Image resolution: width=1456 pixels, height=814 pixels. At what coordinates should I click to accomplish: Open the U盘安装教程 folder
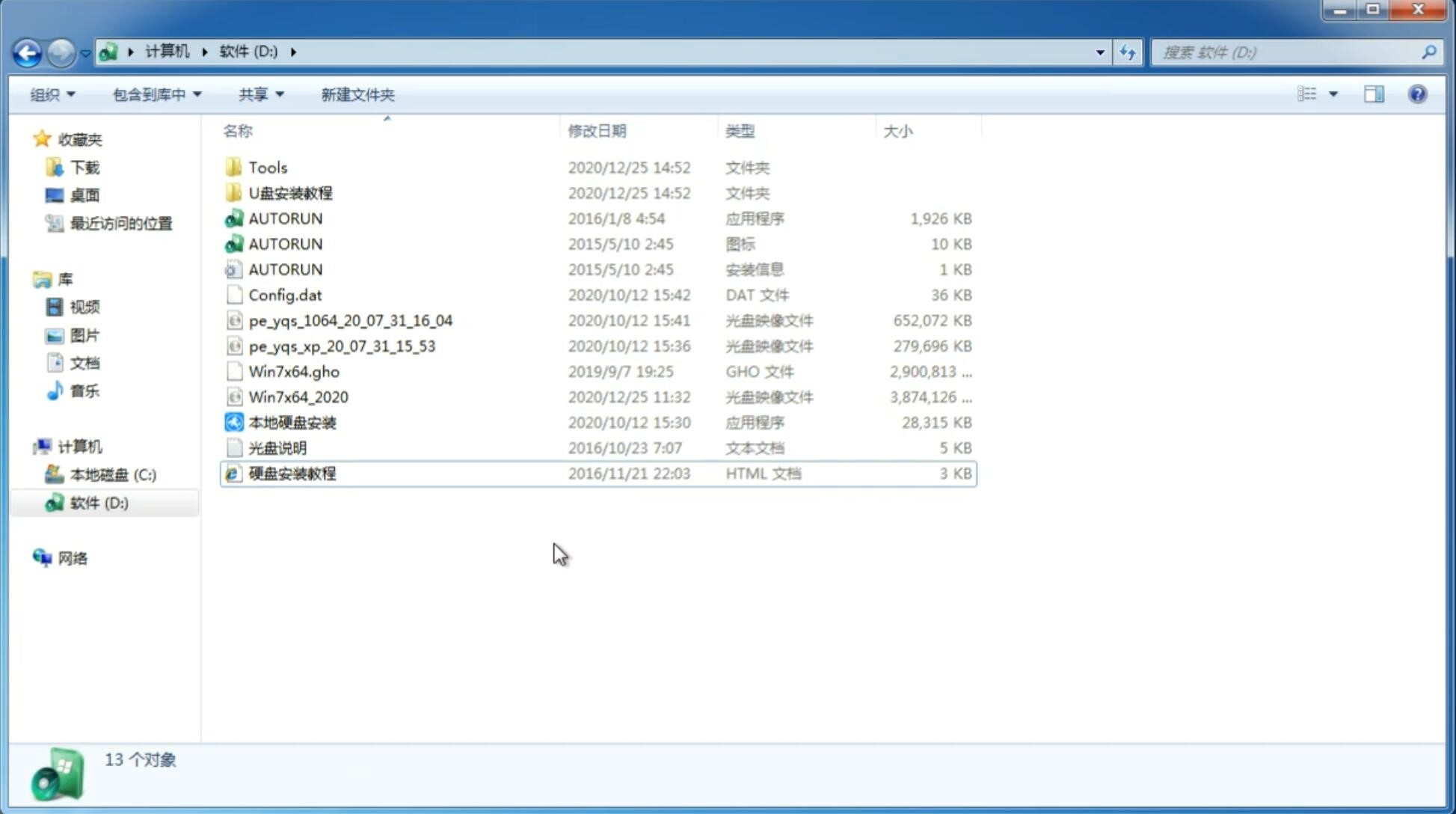click(x=290, y=192)
